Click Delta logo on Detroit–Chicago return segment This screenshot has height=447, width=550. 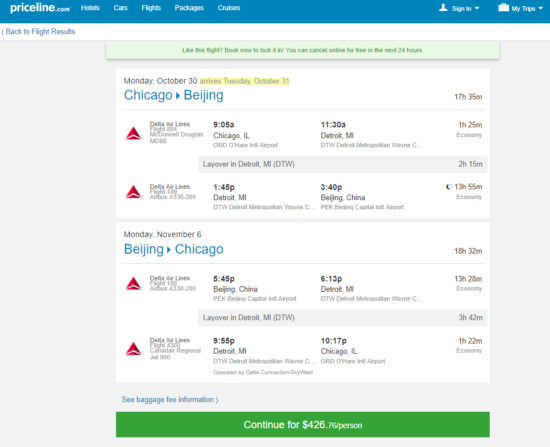point(134,349)
